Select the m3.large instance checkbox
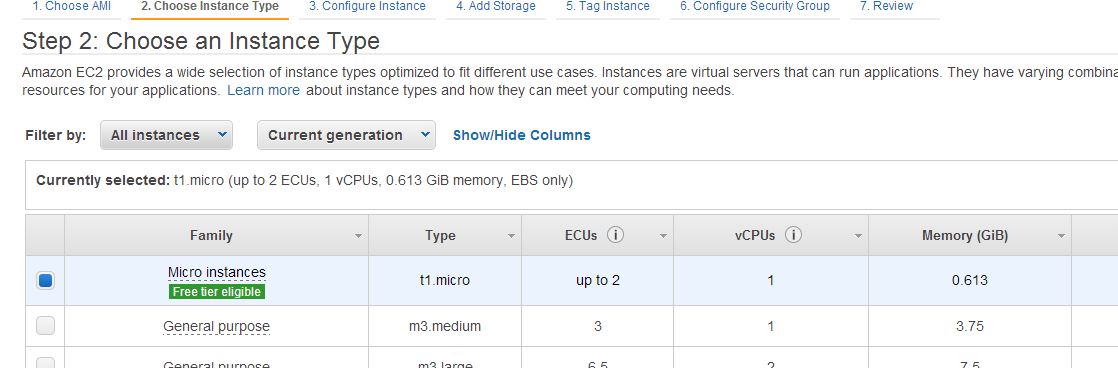 pyautogui.click(x=46, y=363)
